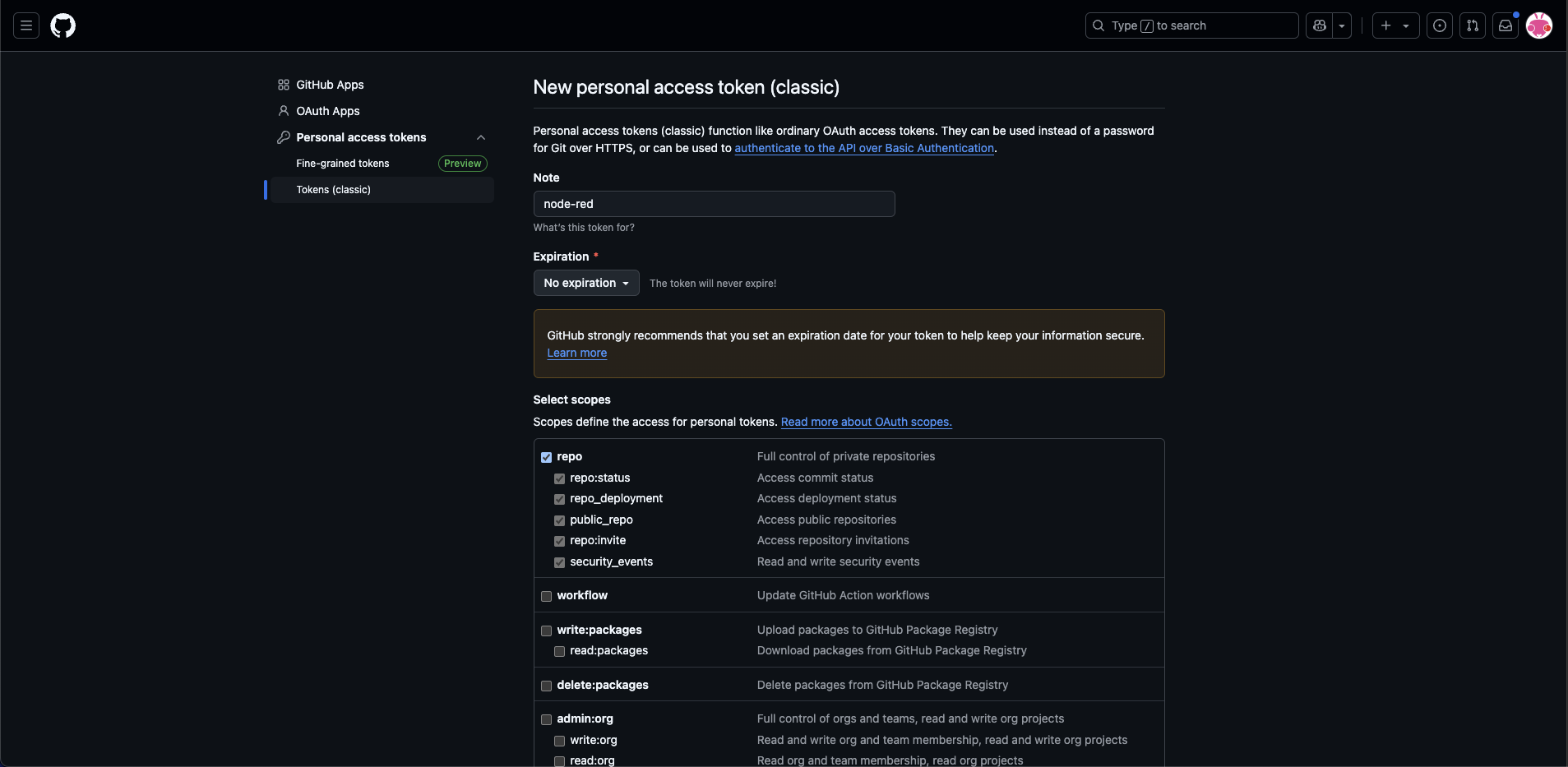This screenshot has height=767, width=1568.
Task: Click the GitHub Apps grid icon
Action: coord(284,85)
